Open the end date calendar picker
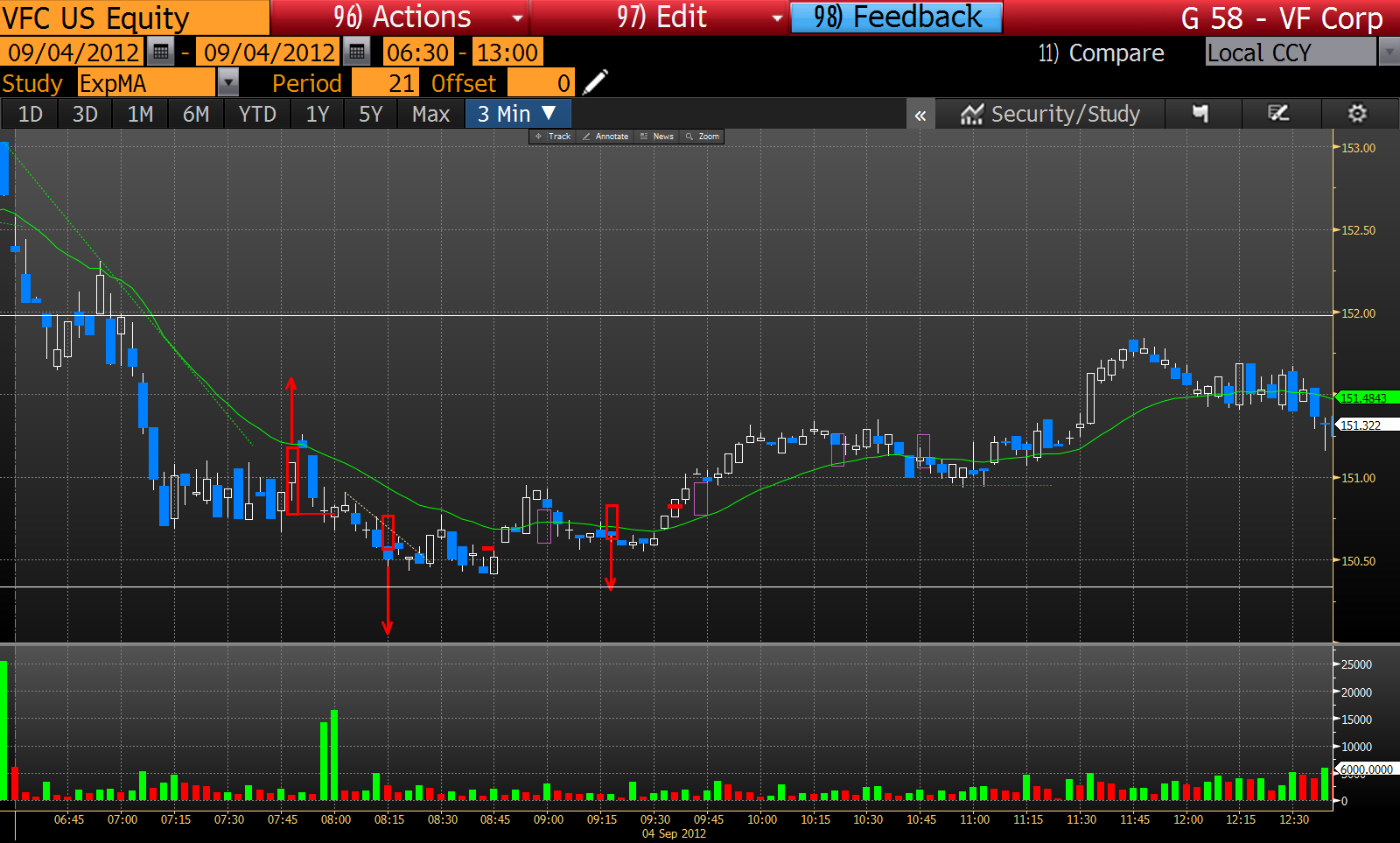Screen dimensions: 1400x843 click(x=356, y=53)
